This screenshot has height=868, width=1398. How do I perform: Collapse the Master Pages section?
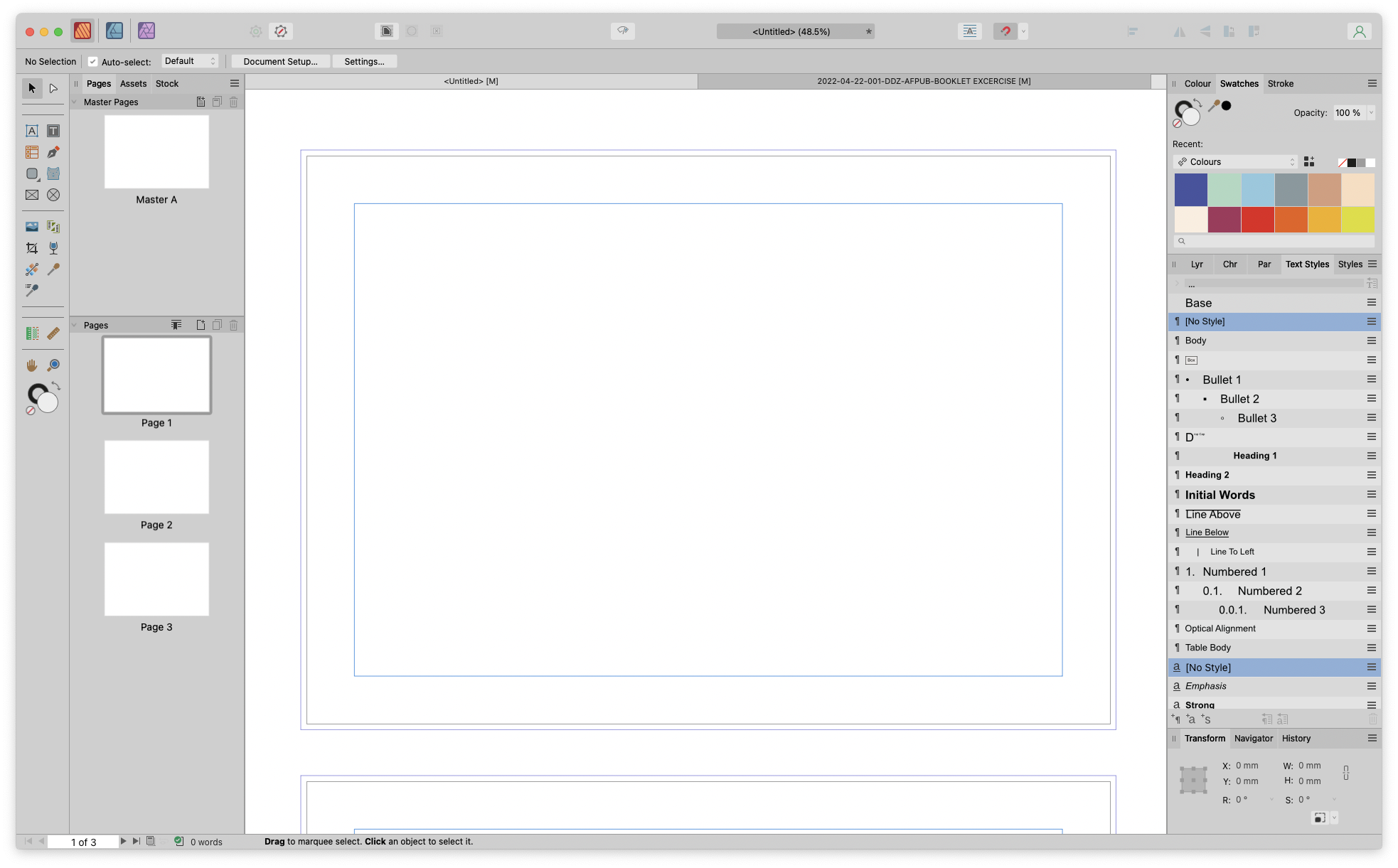pos(75,102)
